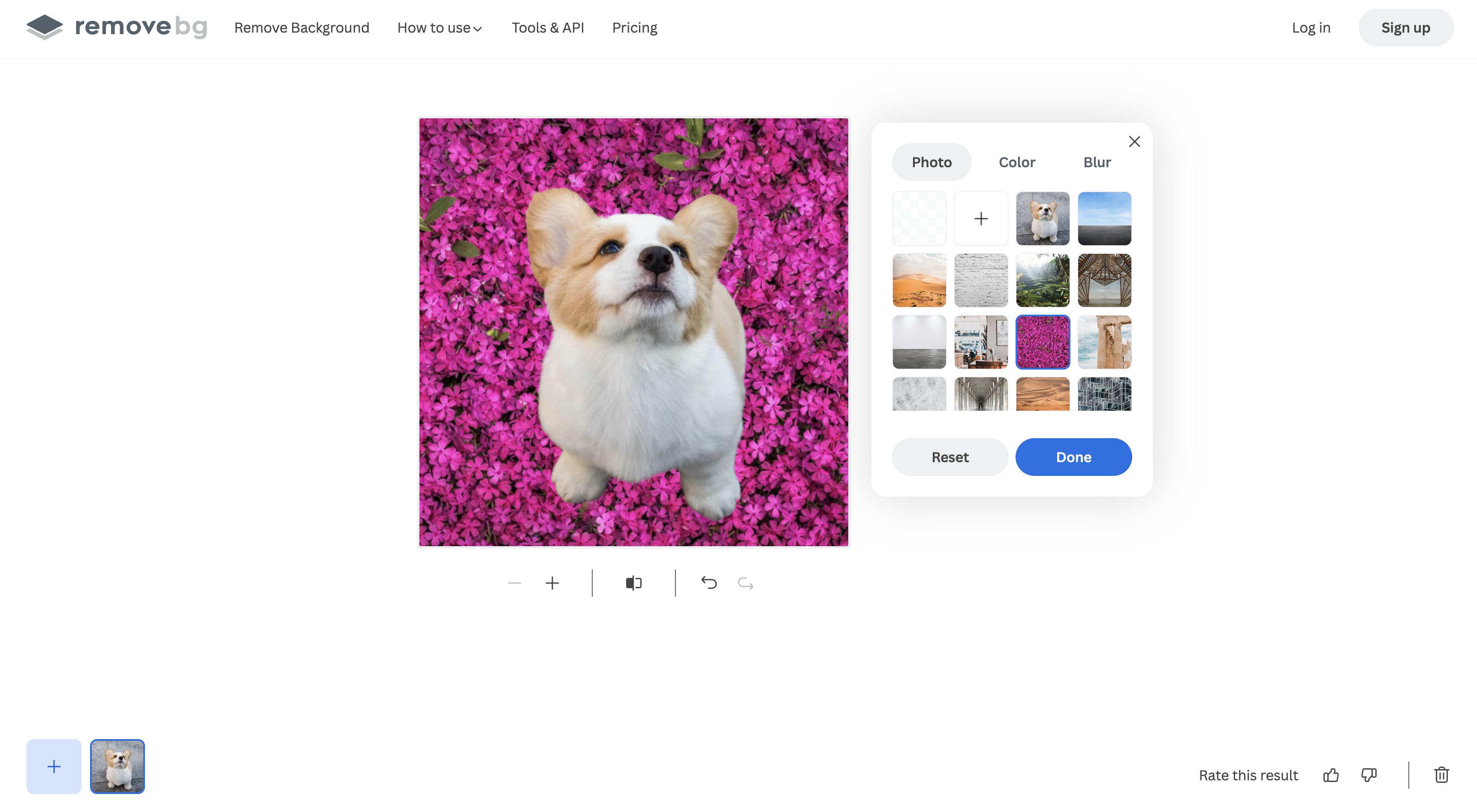Image resolution: width=1477 pixels, height=812 pixels.
Task: Open the Tools & API page
Action: 548,27
